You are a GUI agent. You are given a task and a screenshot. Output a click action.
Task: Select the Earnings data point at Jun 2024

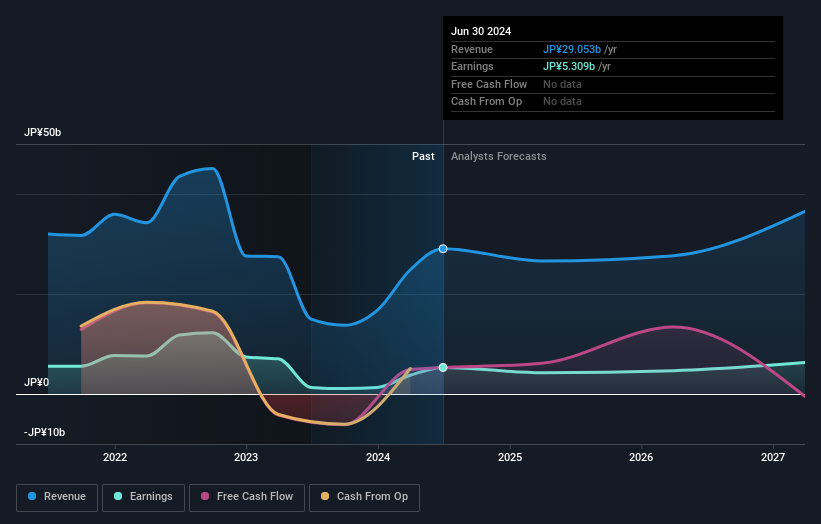click(x=443, y=367)
